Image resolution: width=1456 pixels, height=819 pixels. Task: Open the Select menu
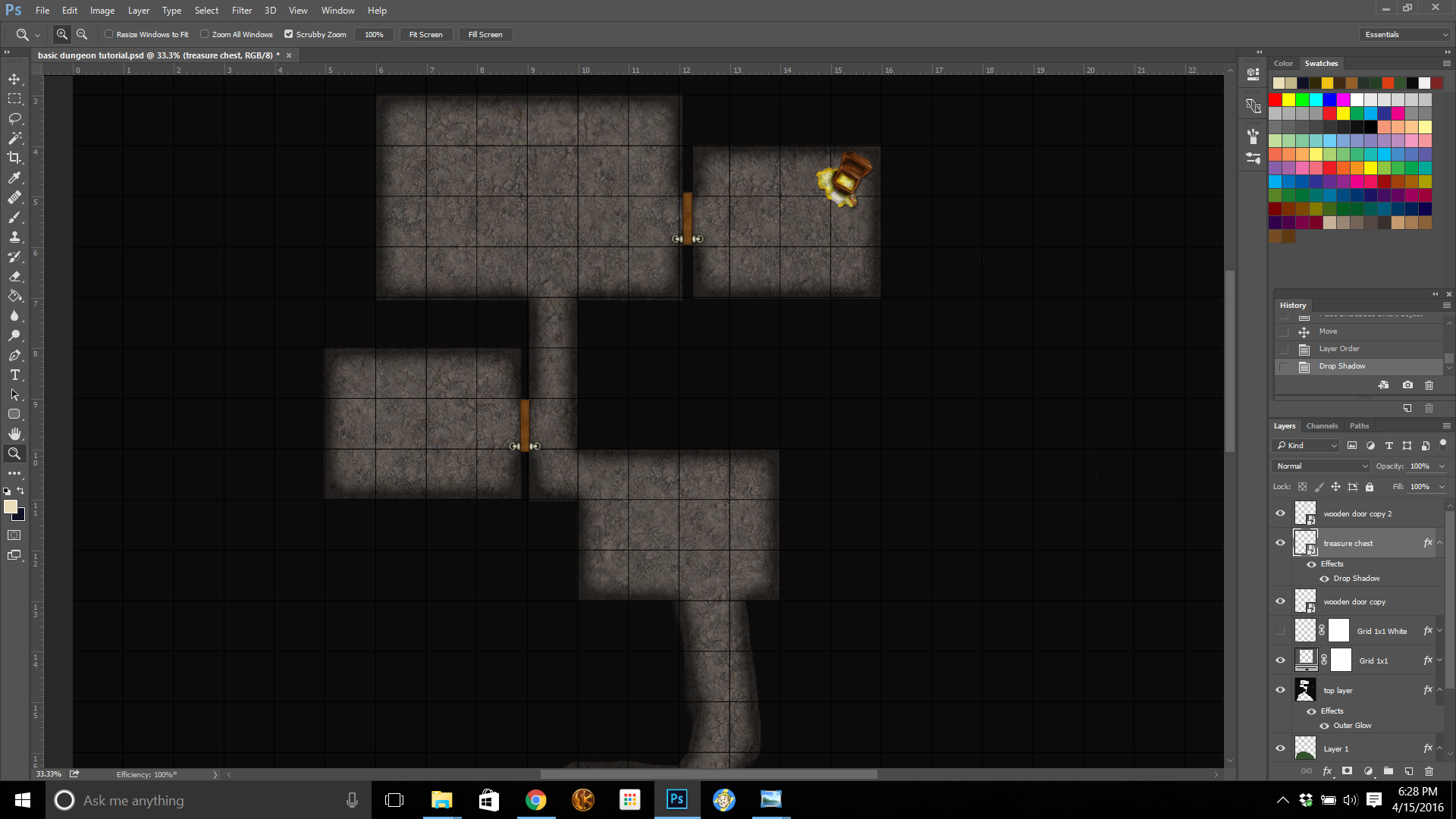pyautogui.click(x=205, y=10)
